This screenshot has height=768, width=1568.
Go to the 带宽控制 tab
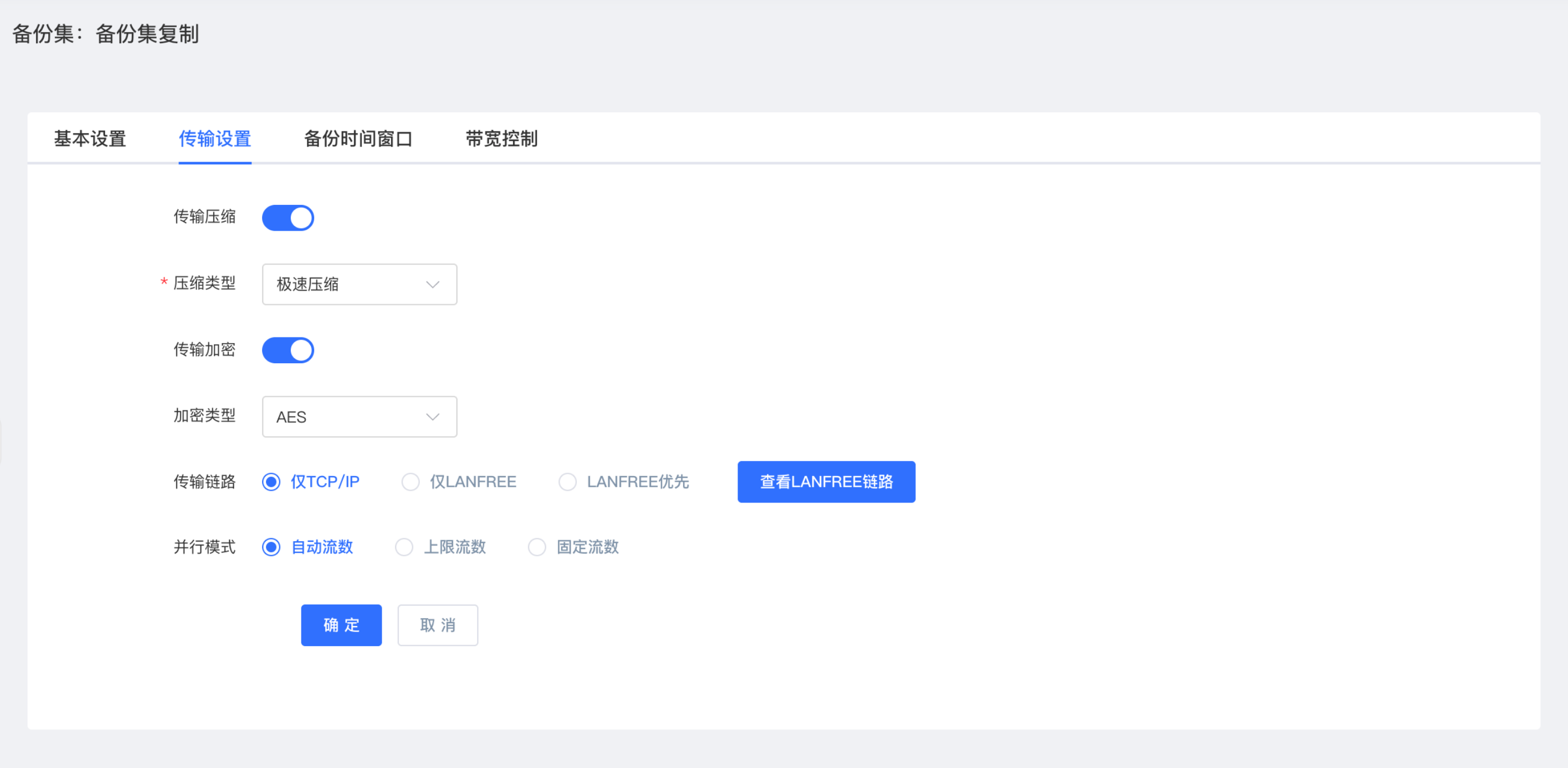click(x=502, y=139)
